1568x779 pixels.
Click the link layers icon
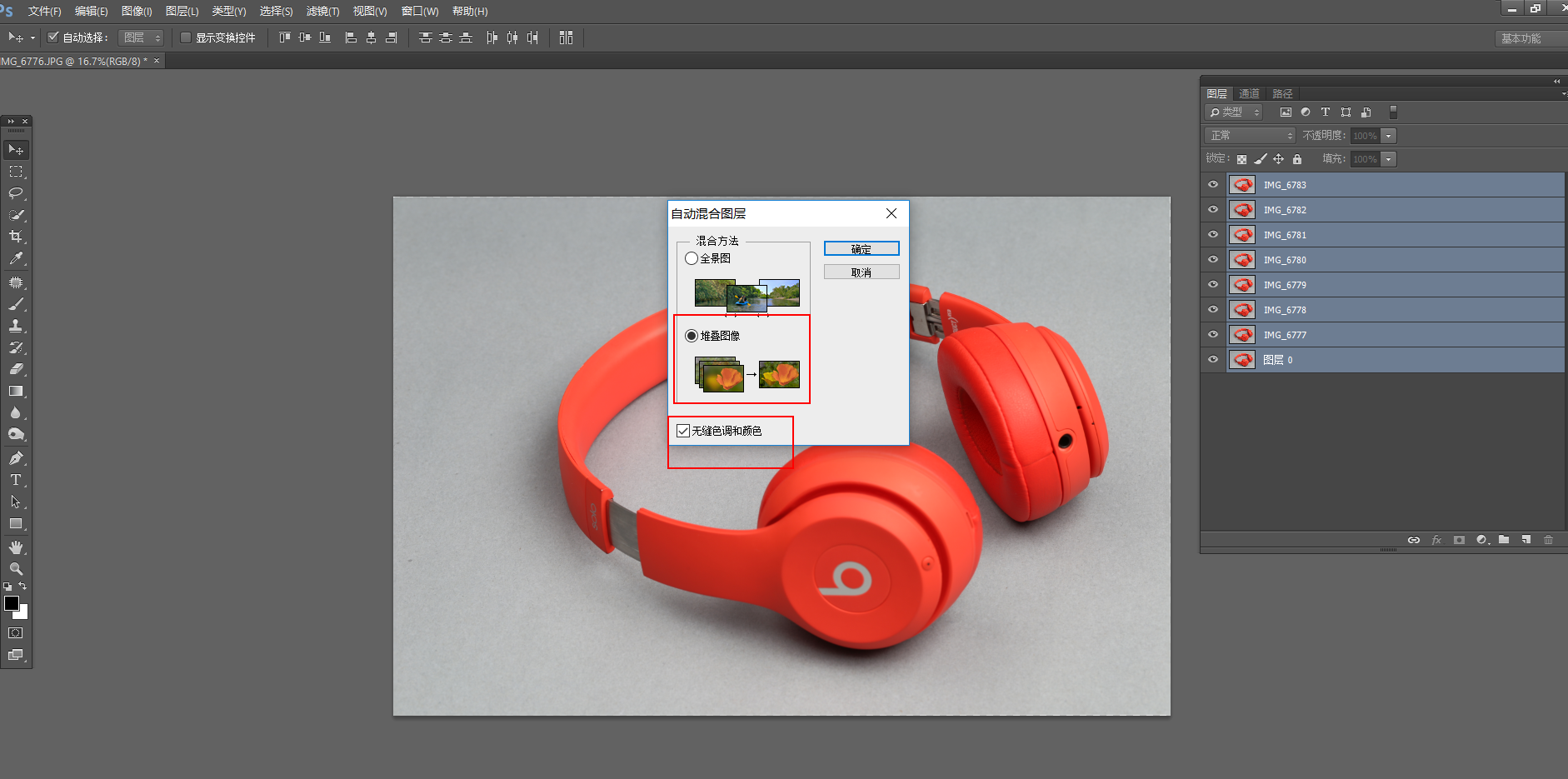coord(1414,540)
